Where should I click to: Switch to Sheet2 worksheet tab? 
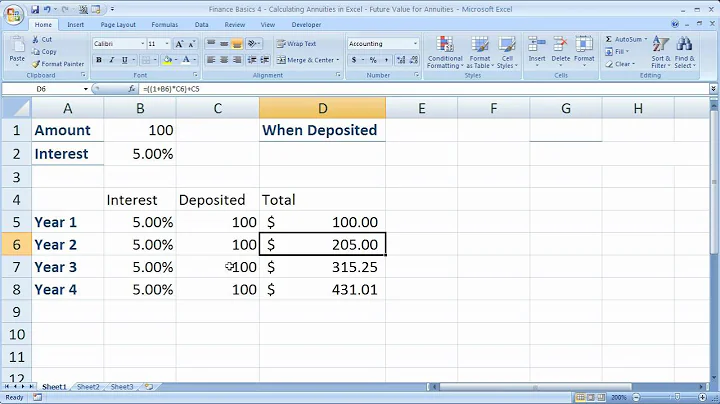click(88, 387)
